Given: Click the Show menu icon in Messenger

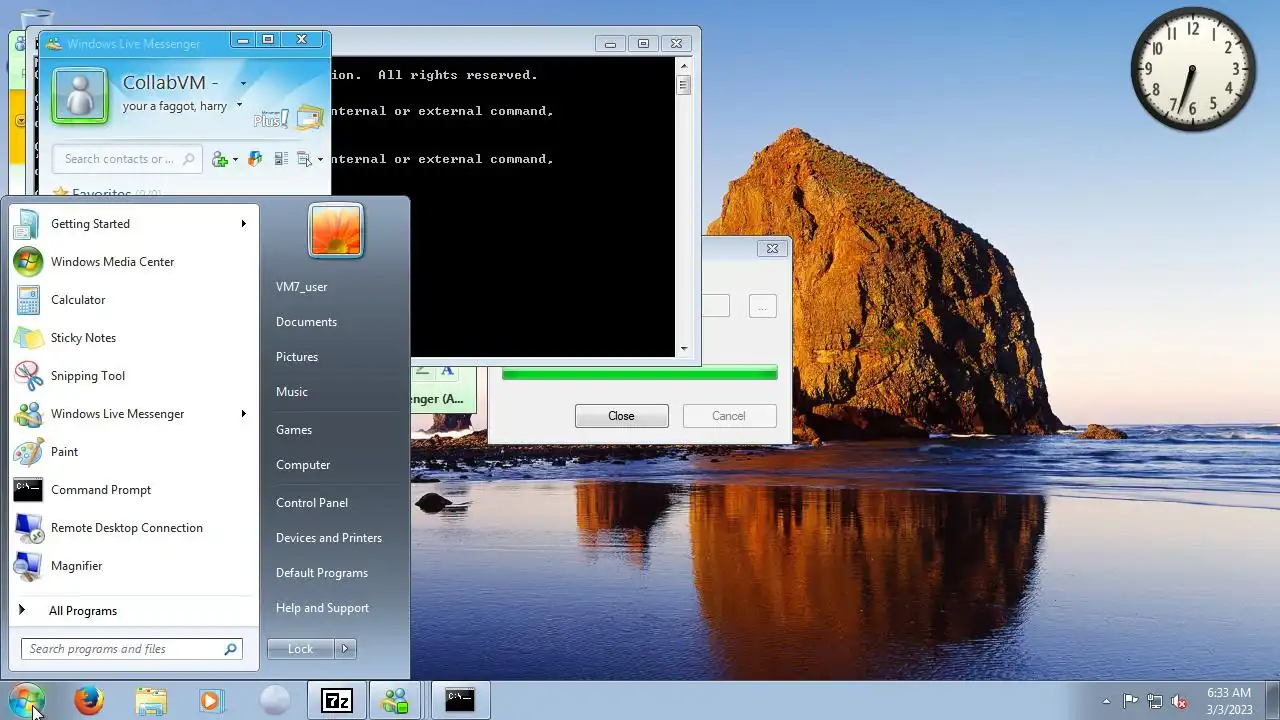Looking at the screenshot, I should pos(305,159).
